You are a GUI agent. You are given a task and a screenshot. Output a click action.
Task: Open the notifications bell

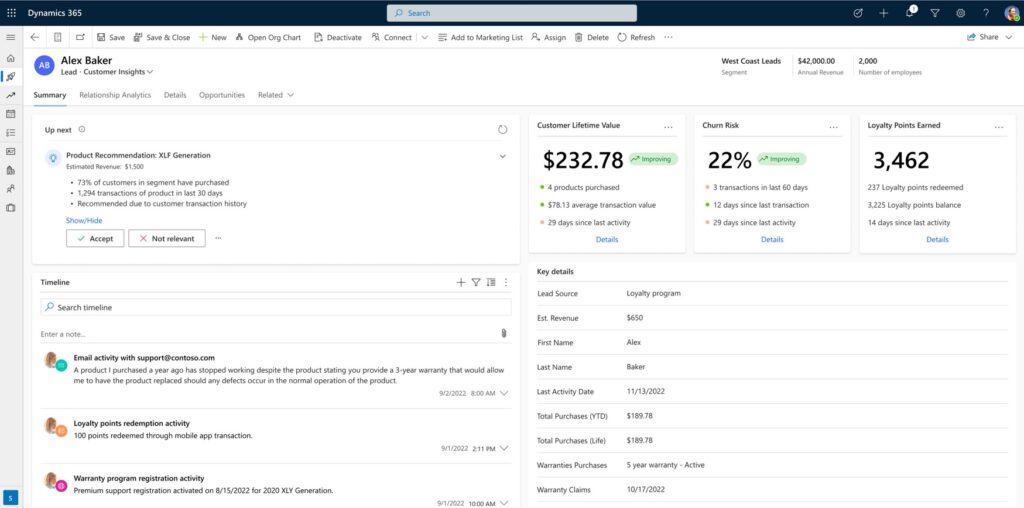(x=910, y=12)
